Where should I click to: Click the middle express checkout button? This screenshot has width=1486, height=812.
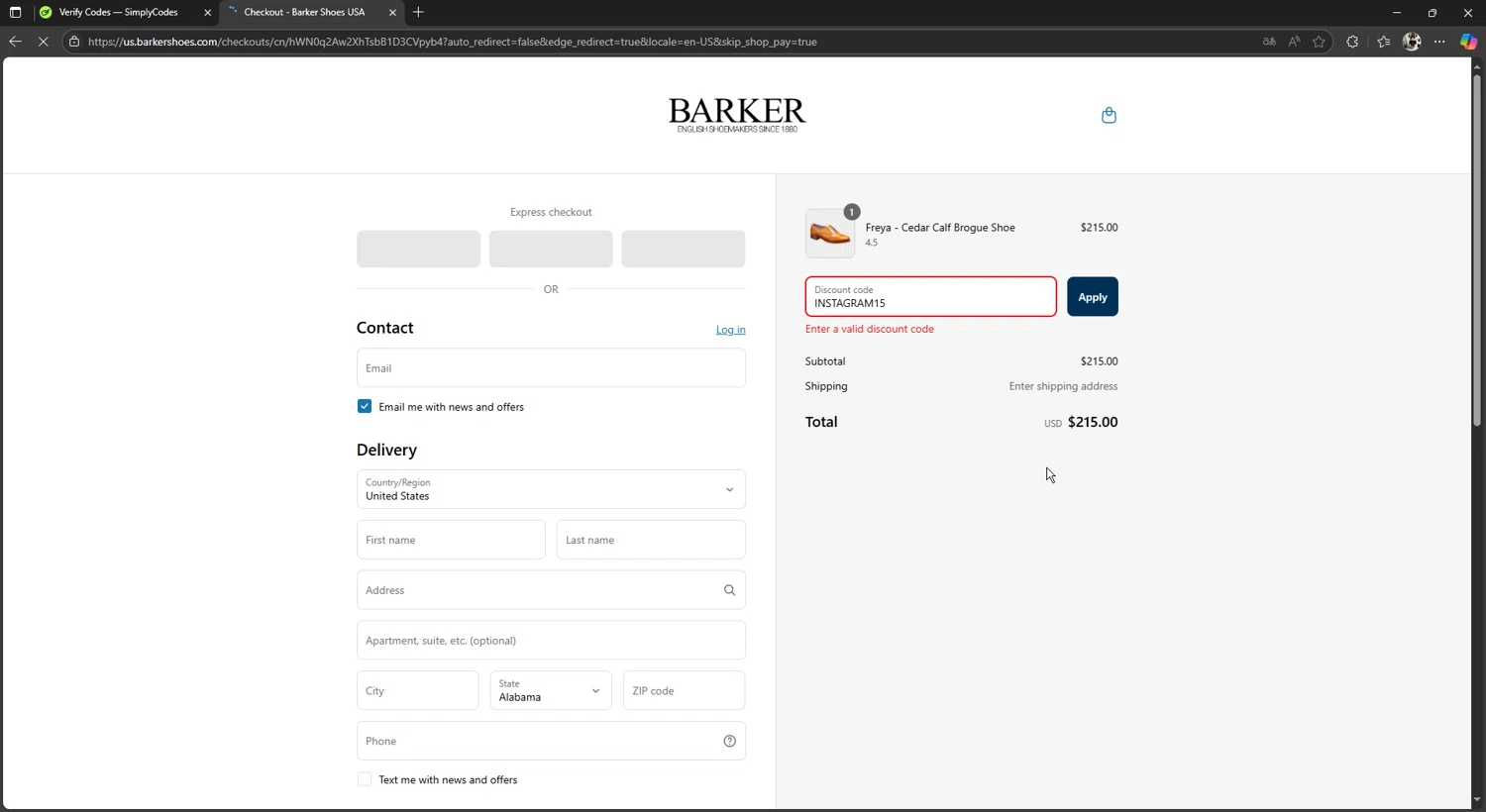click(551, 249)
